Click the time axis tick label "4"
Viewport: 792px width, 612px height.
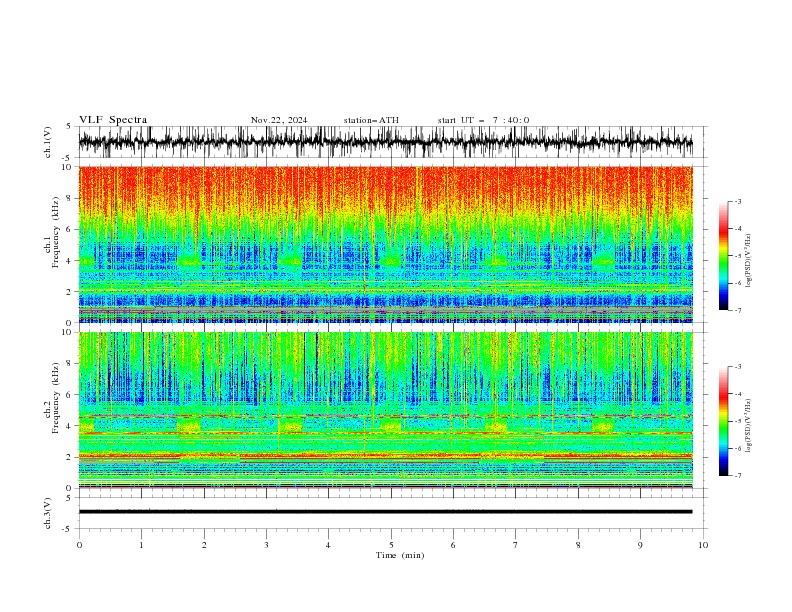point(328,545)
